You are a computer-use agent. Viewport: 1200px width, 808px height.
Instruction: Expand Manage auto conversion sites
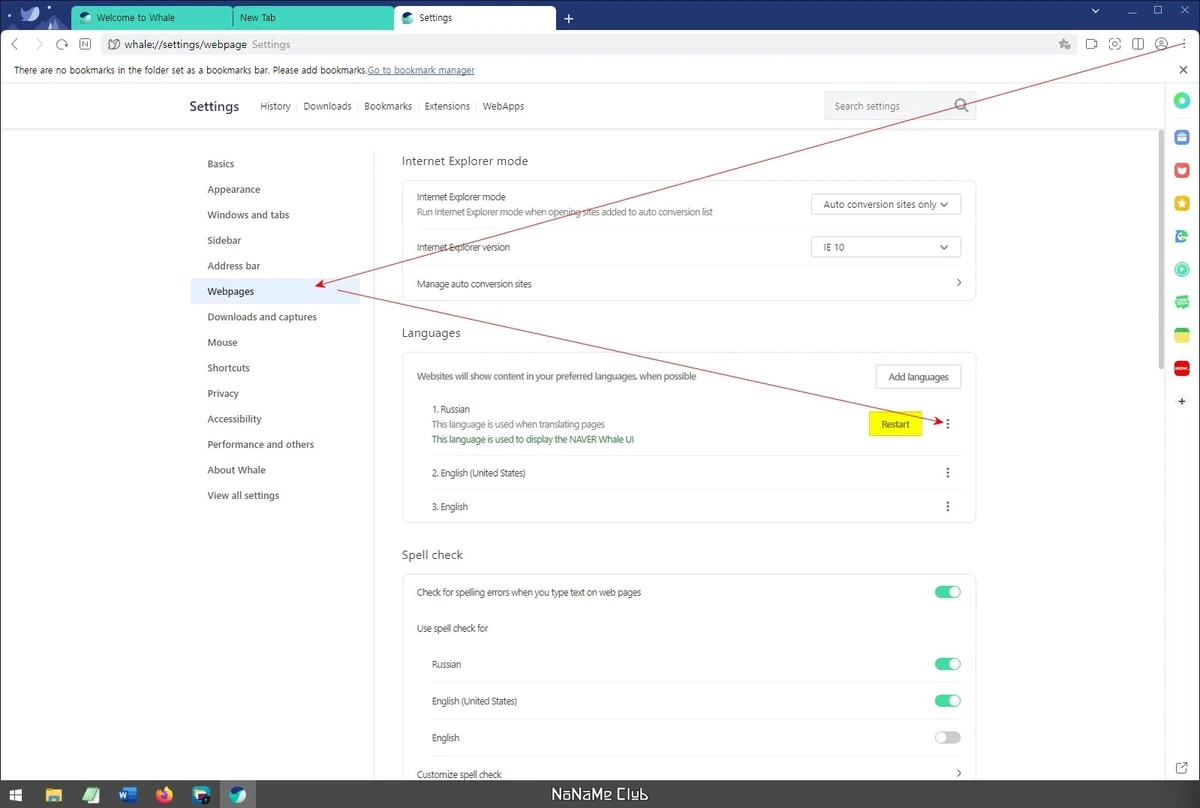tap(688, 284)
